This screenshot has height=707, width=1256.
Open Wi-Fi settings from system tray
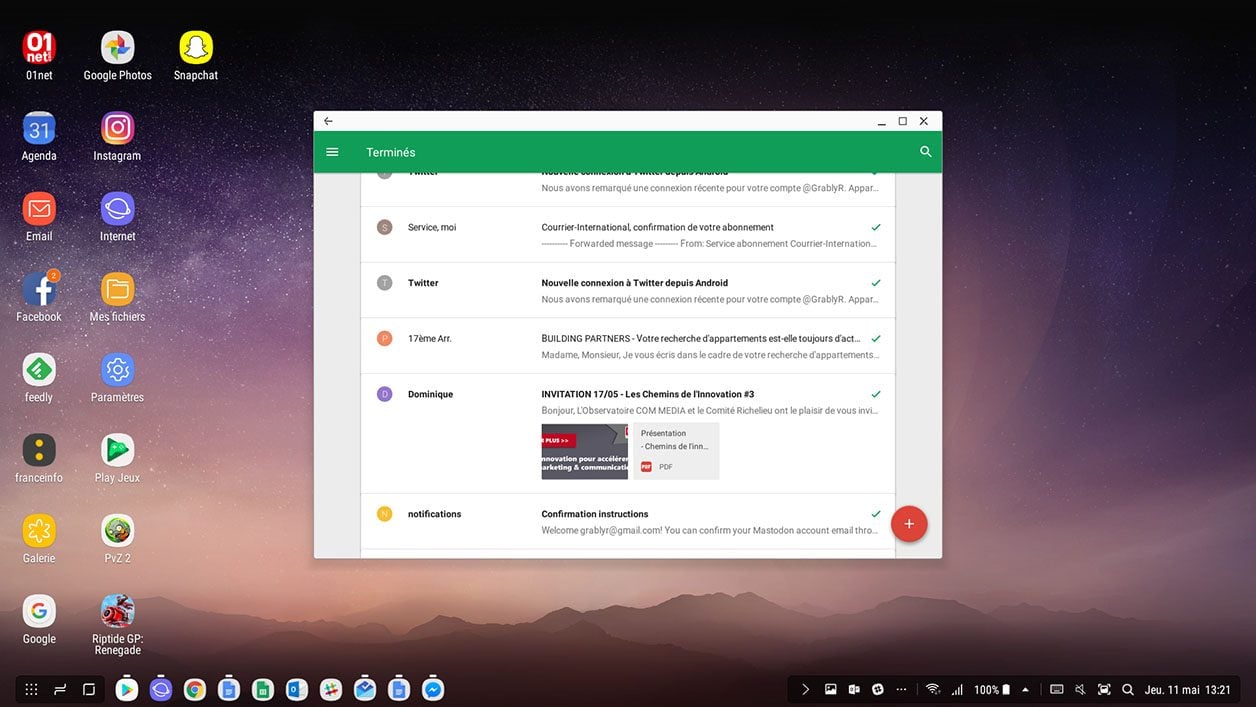point(933,689)
